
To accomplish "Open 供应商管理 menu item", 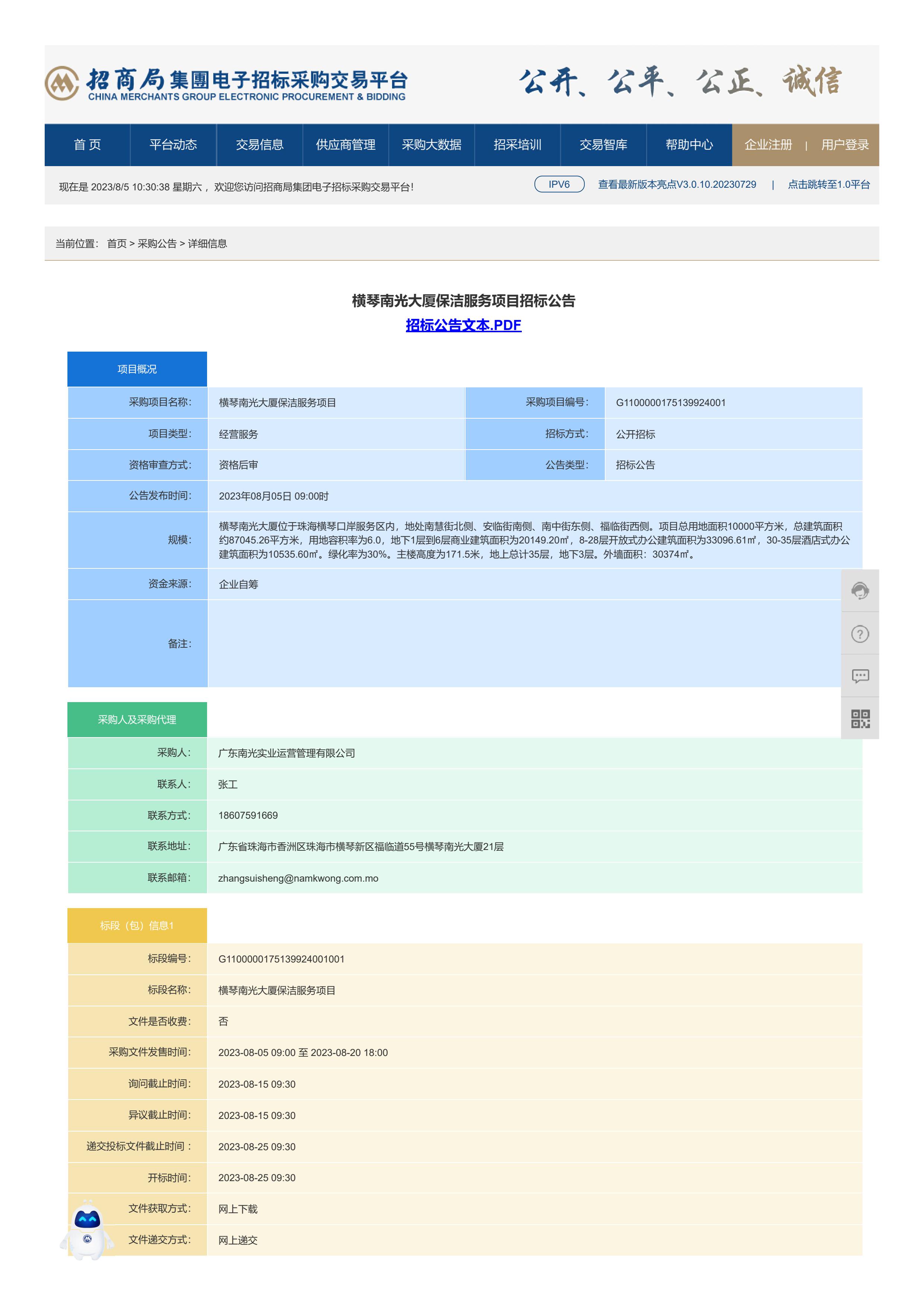I will [x=346, y=145].
